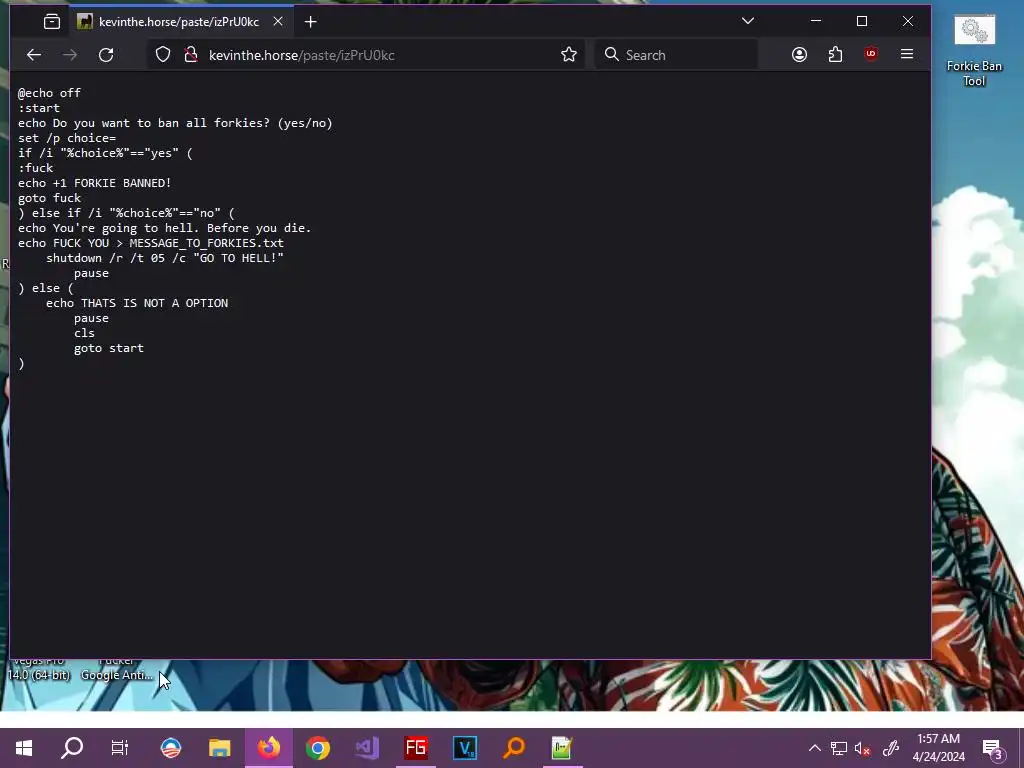Image resolution: width=1024 pixels, height=768 pixels.
Task: Open the network status tray icon
Action: (839, 748)
